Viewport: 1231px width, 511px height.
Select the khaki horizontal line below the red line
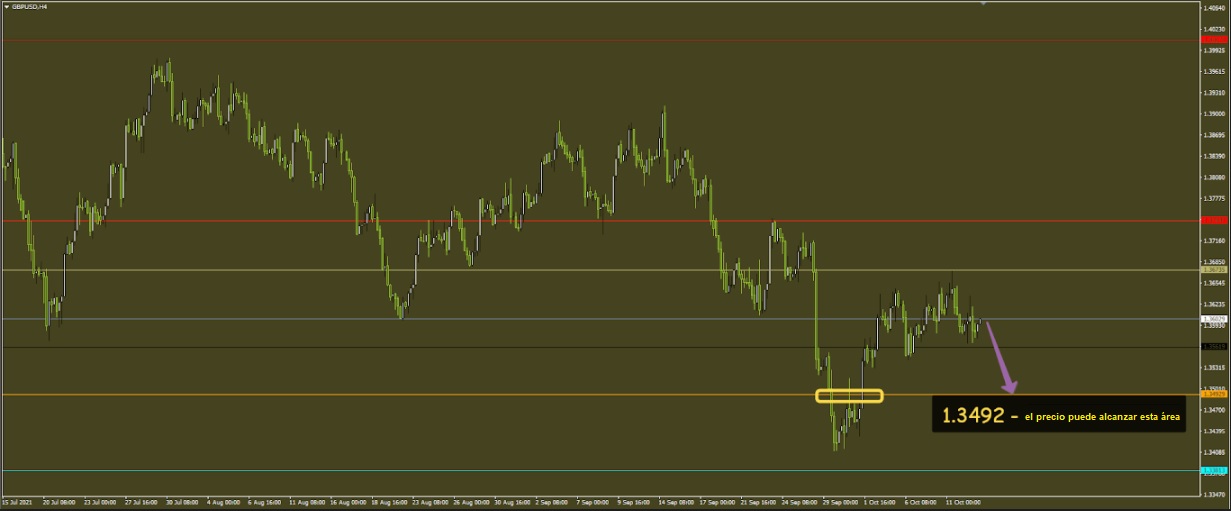click(x=600, y=270)
